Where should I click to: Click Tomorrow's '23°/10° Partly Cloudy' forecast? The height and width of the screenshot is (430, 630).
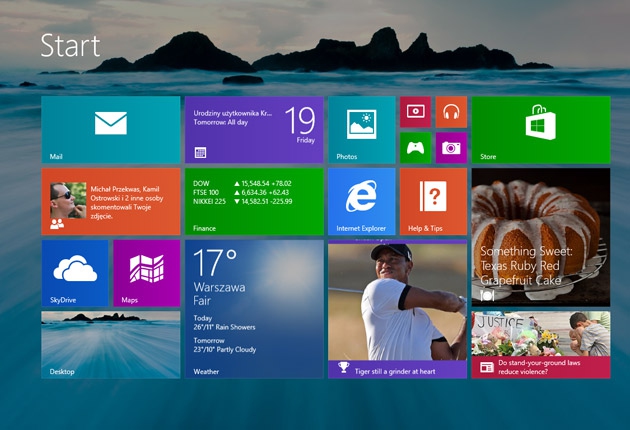tap(225, 350)
